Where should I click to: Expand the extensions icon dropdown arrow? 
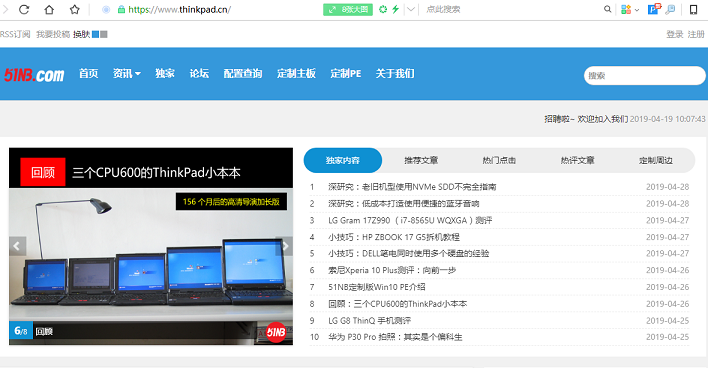(637, 9)
